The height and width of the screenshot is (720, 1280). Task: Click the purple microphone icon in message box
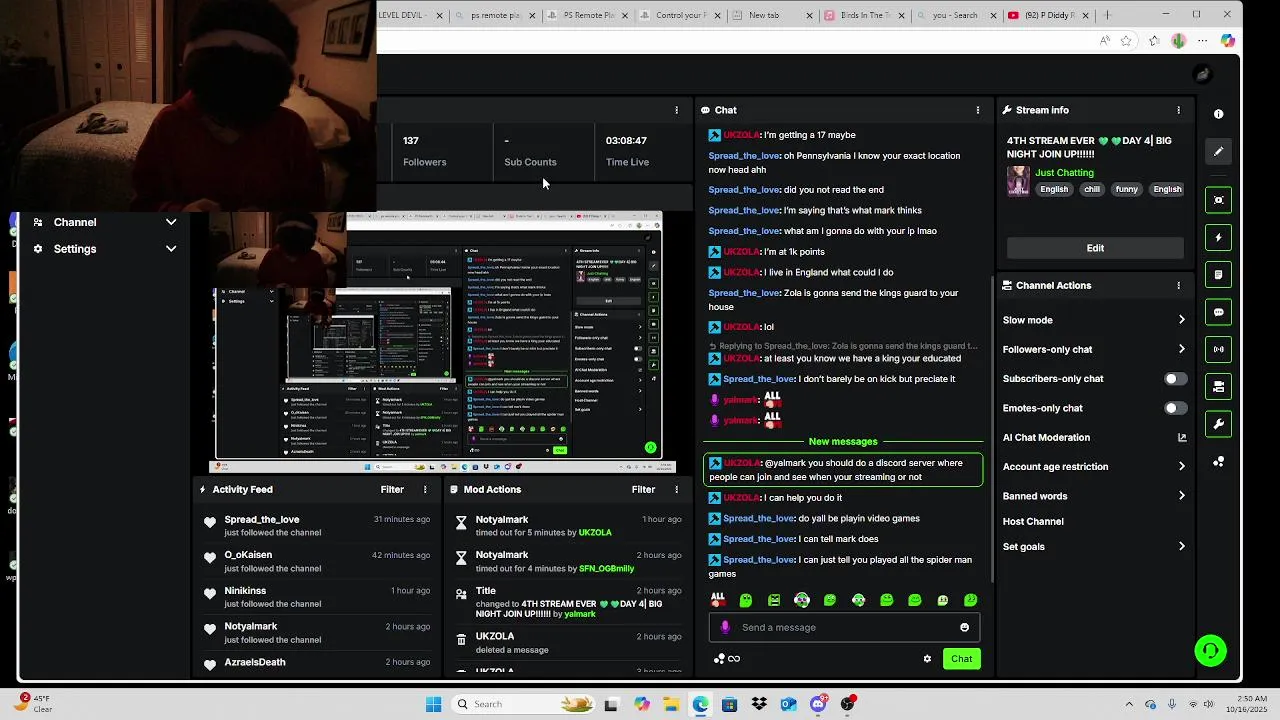coord(726,627)
